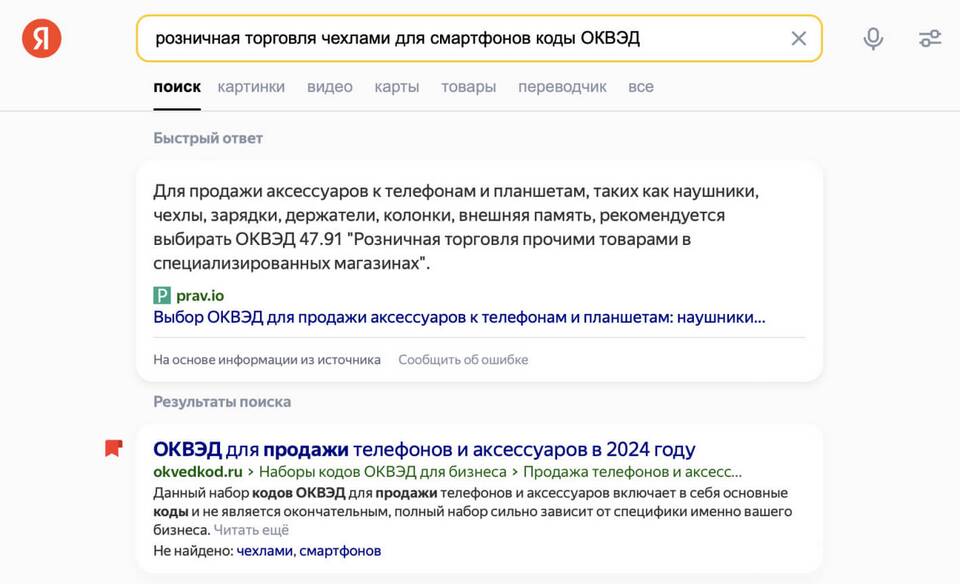
Task: Select the переводчик tab
Action: 562,87
